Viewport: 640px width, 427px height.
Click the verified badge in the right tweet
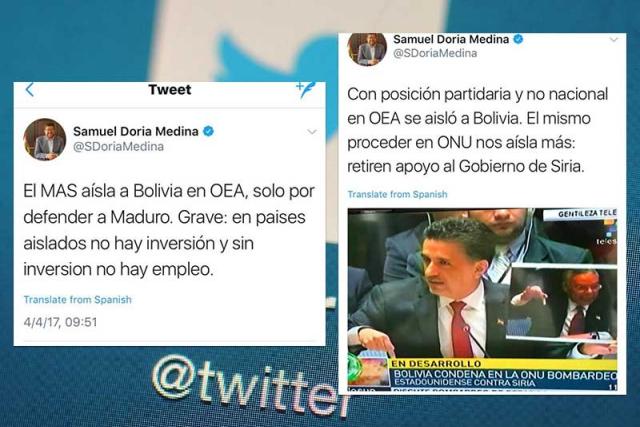tap(518, 39)
